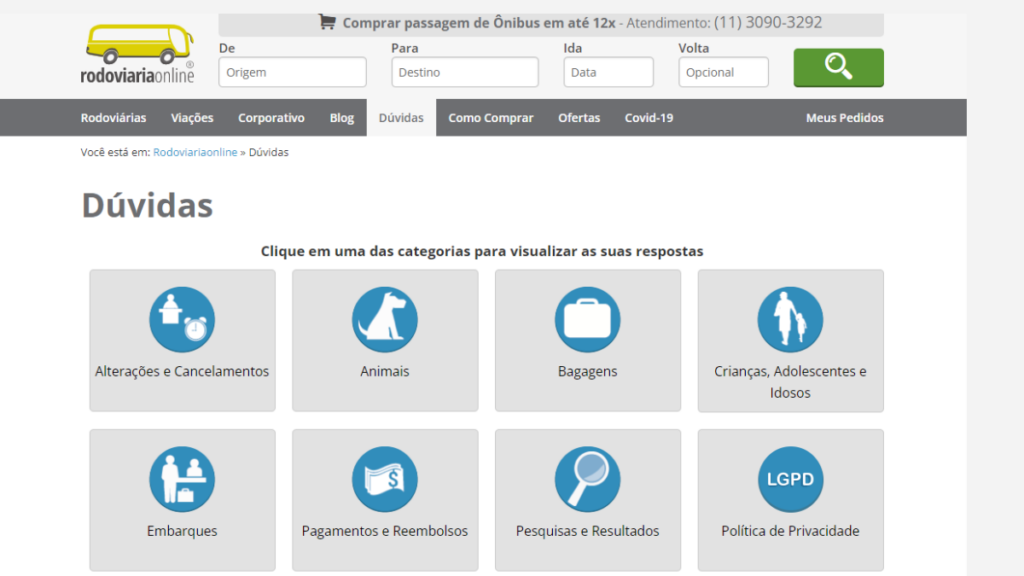
Task: Click the green magnifier search button
Action: point(838,68)
